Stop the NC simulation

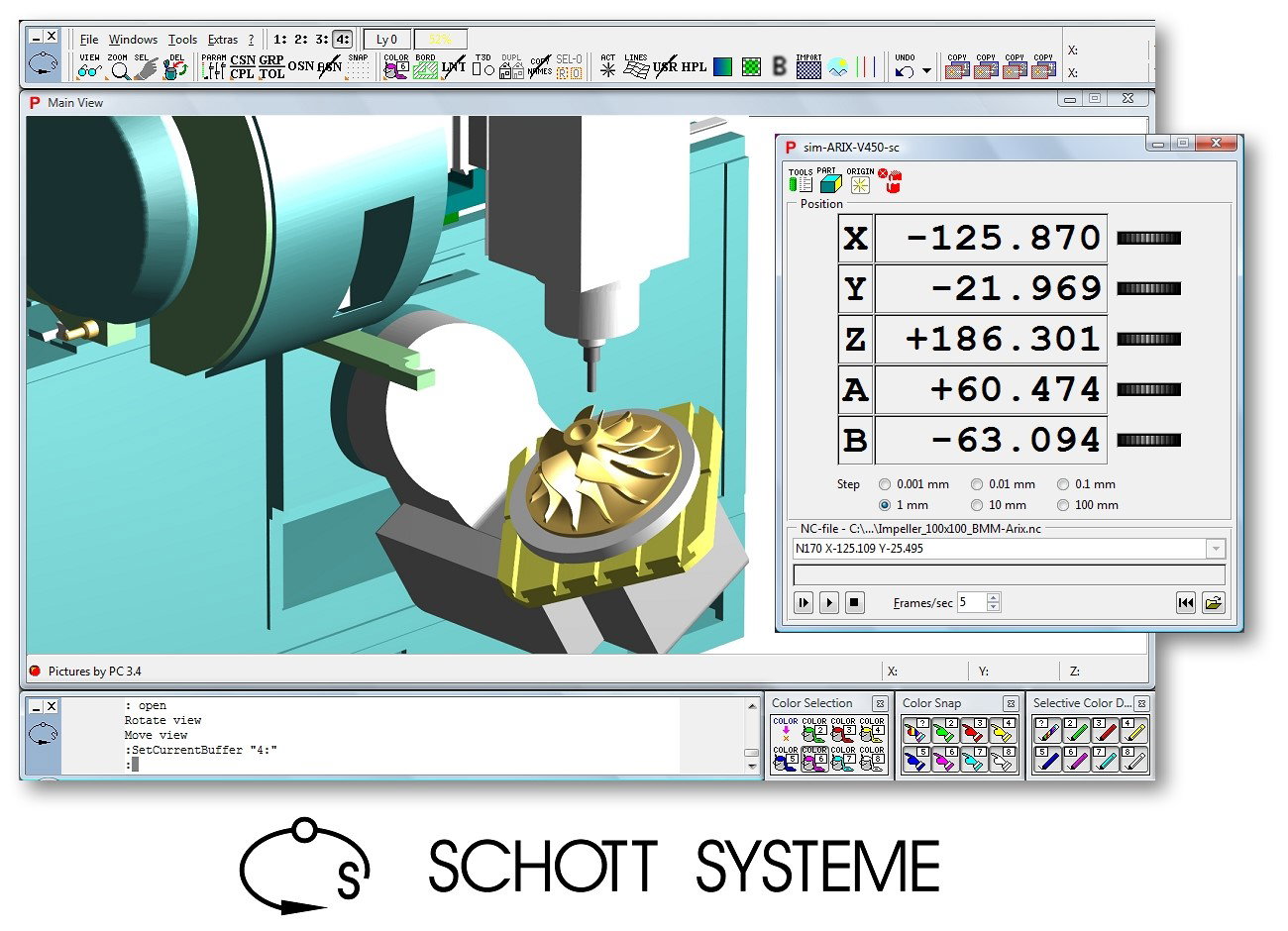coord(855,602)
